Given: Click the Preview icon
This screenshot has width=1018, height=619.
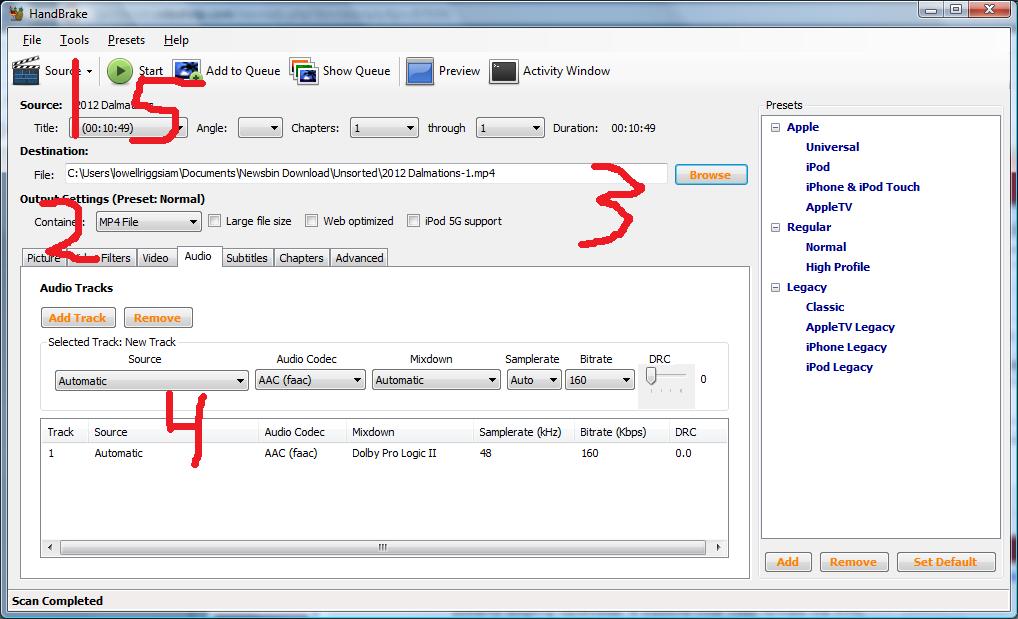Looking at the screenshot, I should click(x=419, y=71).
